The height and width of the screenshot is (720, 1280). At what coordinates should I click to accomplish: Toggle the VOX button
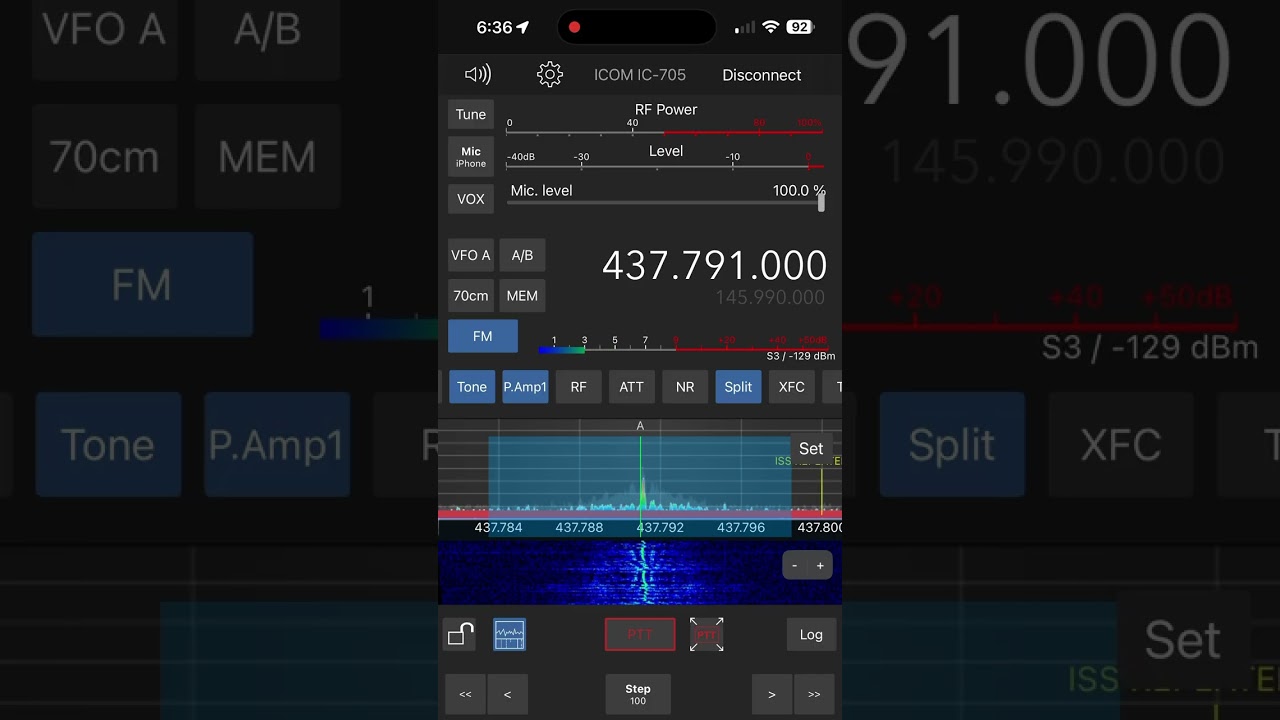(x=471, y=199)
